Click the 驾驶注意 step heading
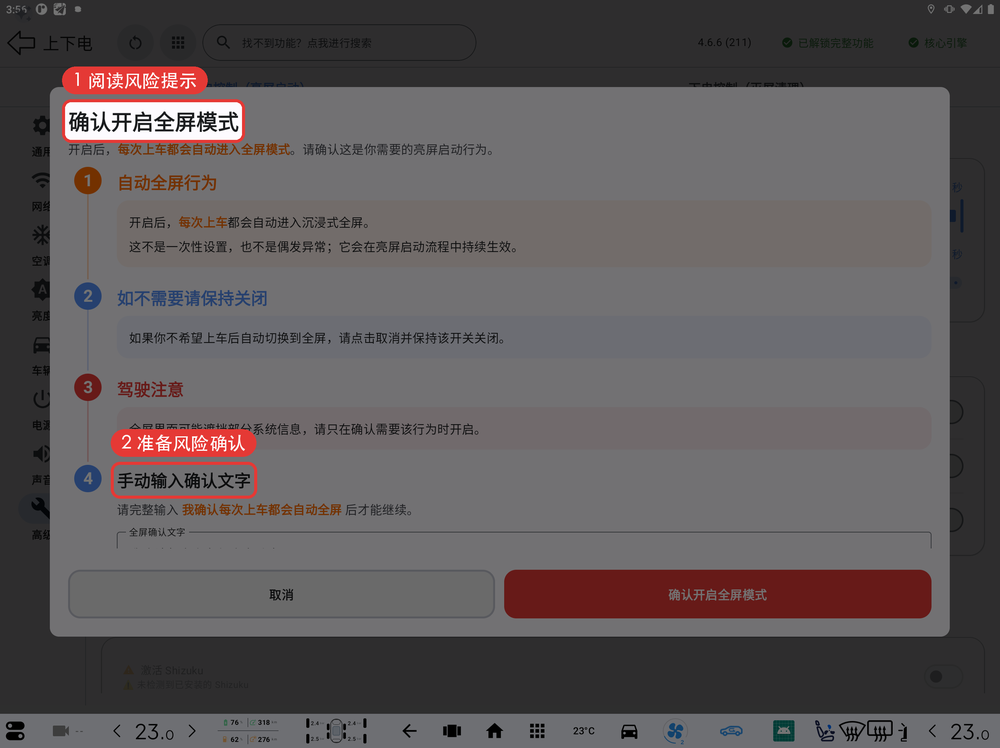The image size is (1000, 748). click(151, 390)
